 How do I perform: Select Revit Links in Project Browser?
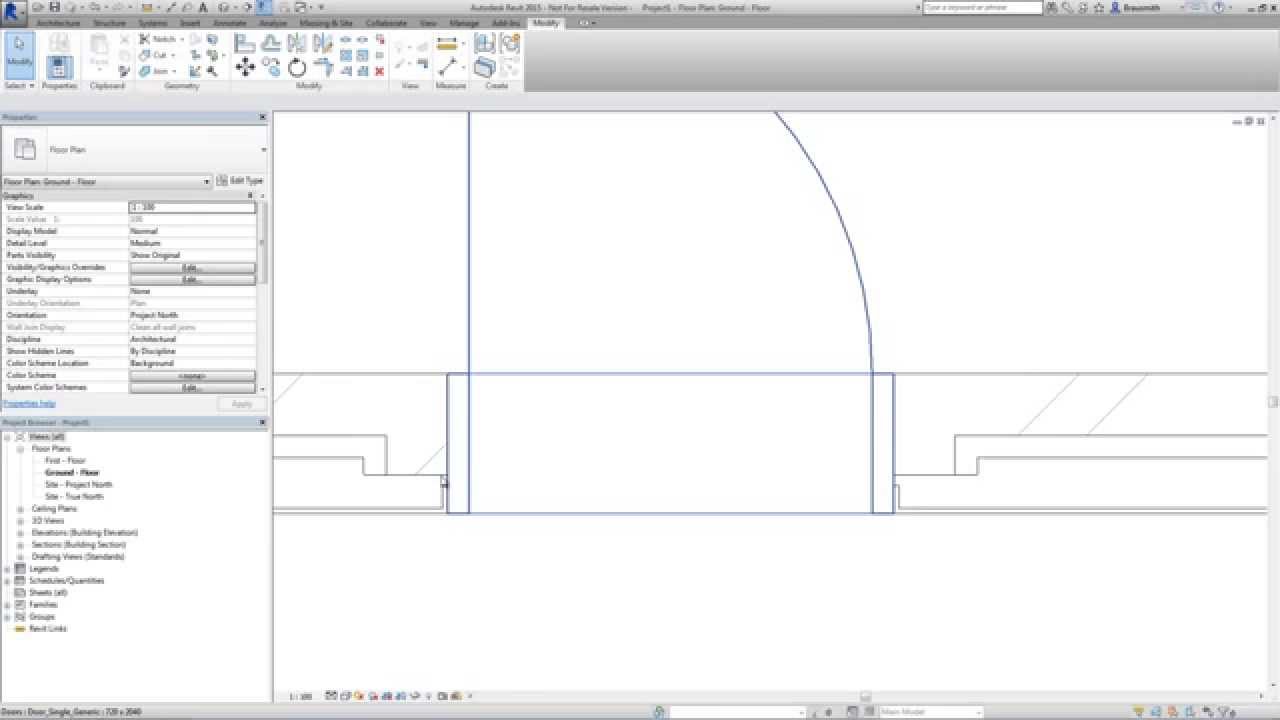(48, 629)
